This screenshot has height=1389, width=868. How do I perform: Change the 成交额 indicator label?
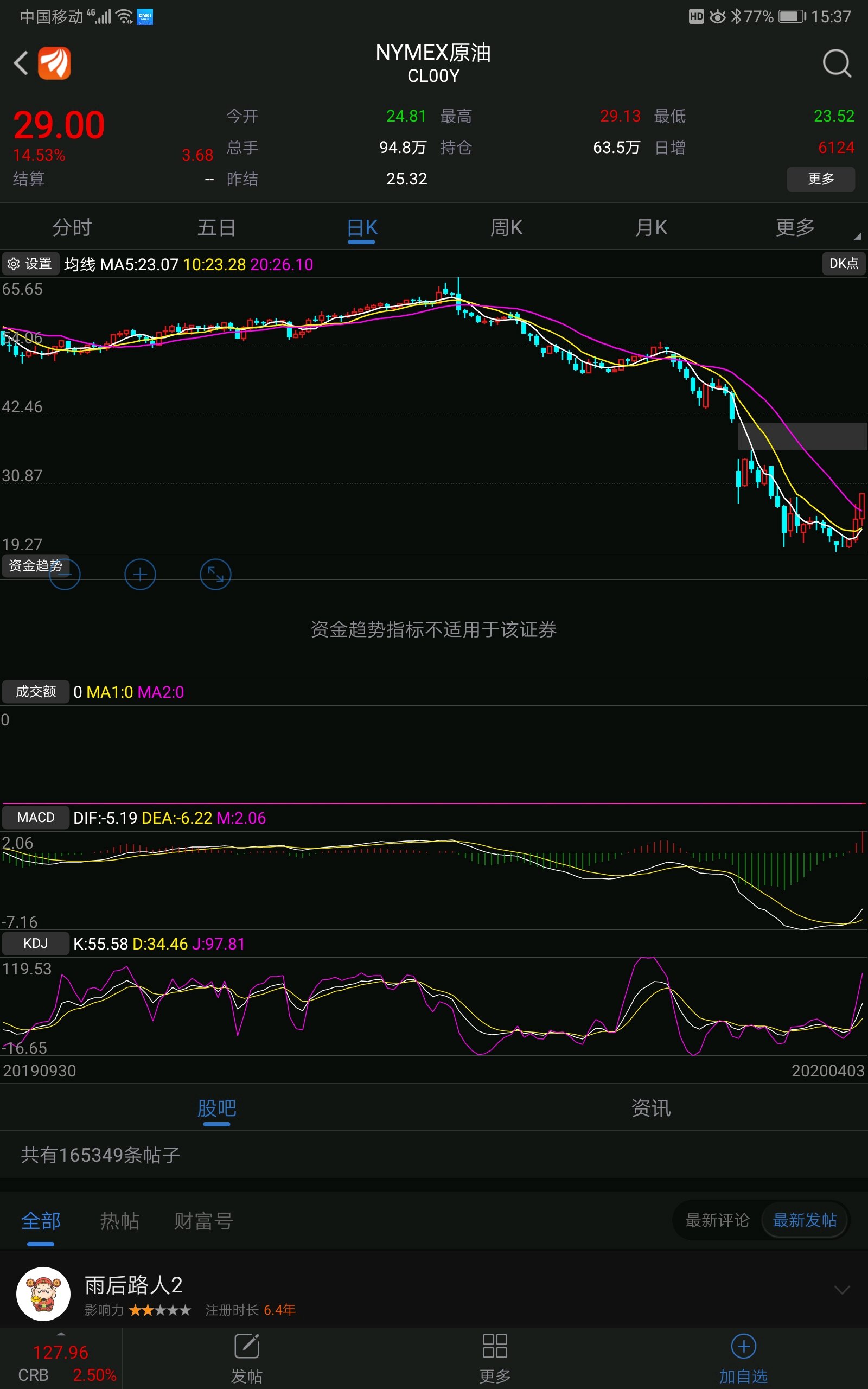click(x=36, y=692)
